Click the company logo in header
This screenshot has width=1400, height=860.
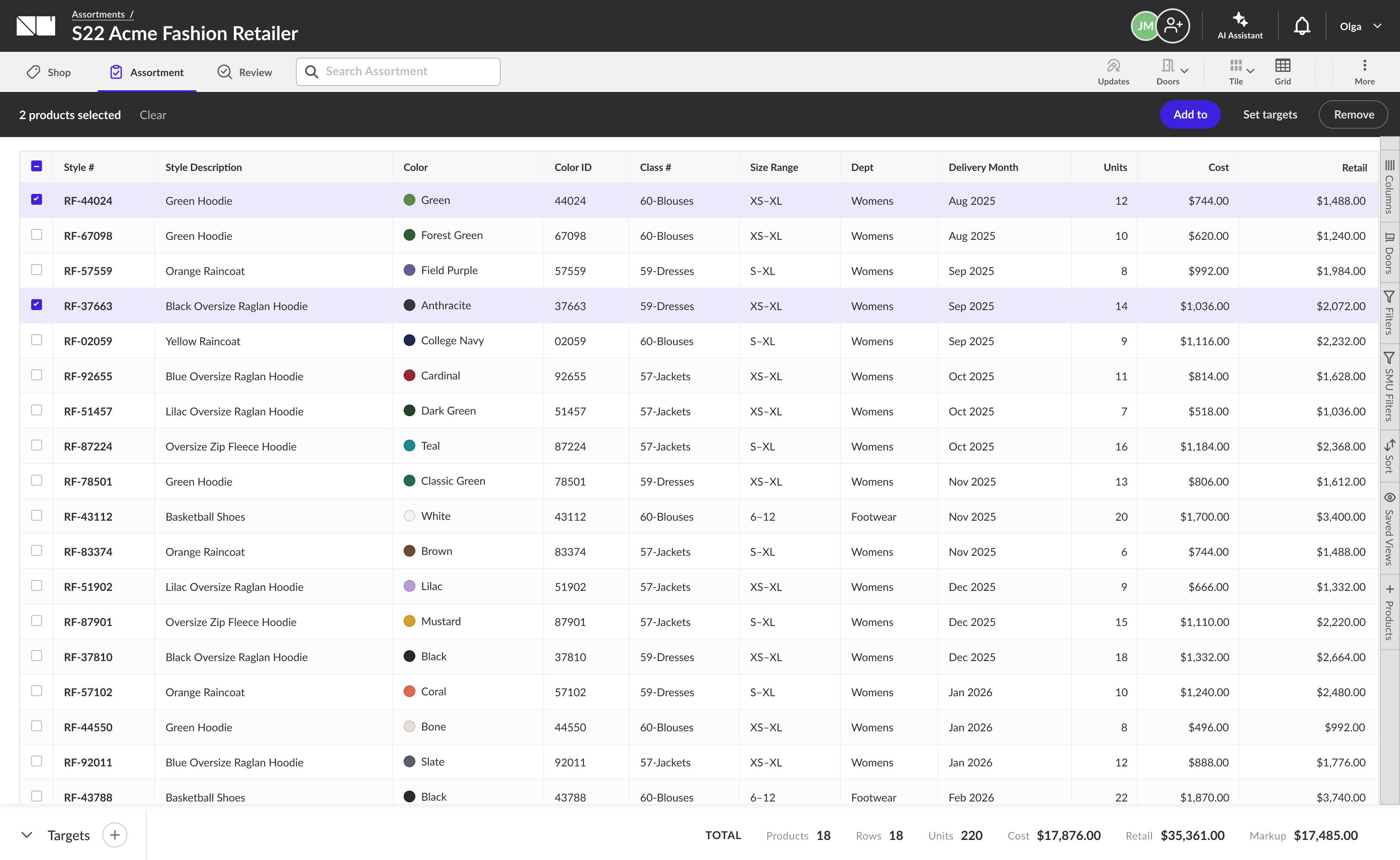point(36,26)
